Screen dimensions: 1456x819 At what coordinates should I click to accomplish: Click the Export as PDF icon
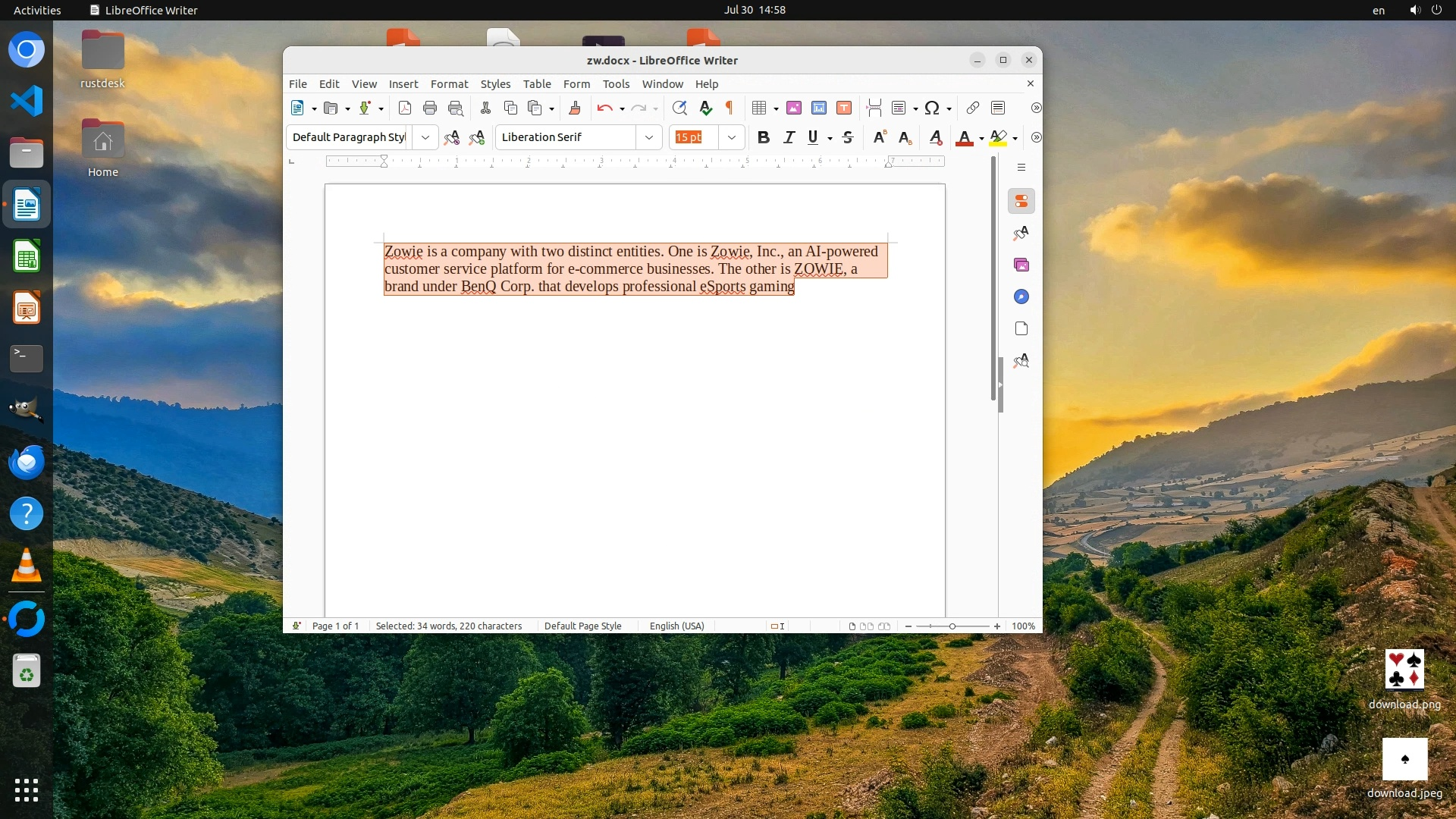(405, 108)
